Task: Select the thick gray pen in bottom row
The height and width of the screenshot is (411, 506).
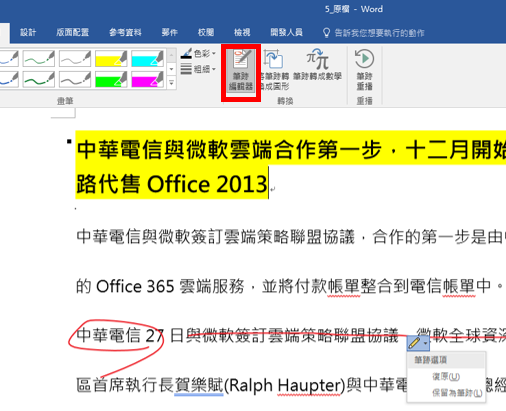Action: click(75, 79)
